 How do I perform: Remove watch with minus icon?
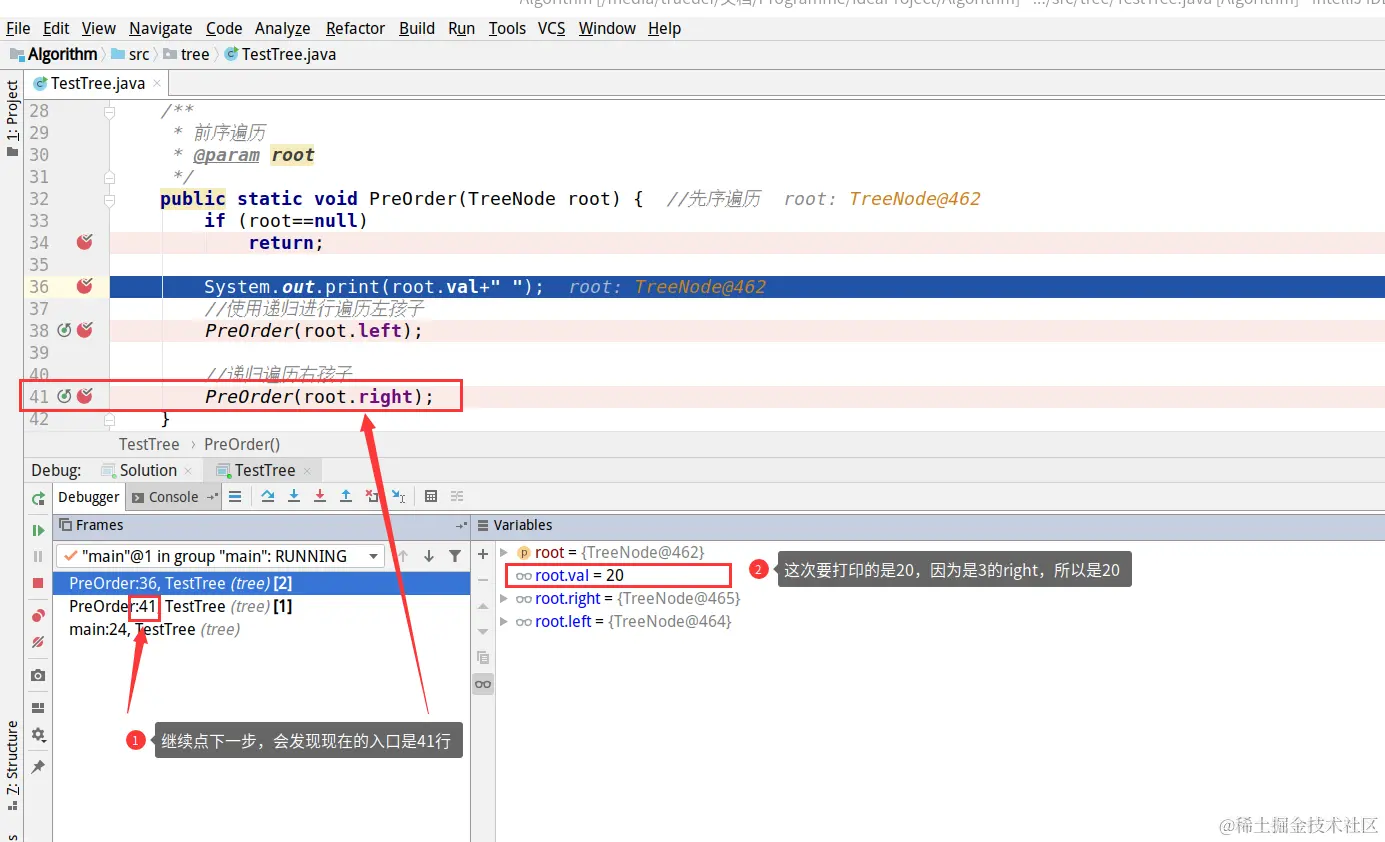pyautogui.click(x=483, y=579)
